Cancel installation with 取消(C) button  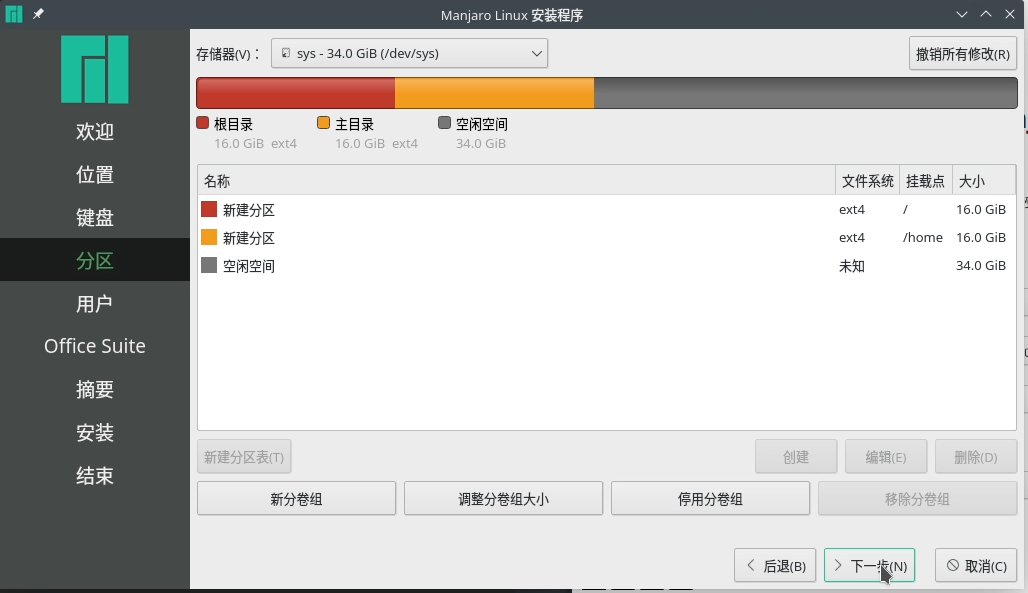pyautogui.click(x=976, y=565)
